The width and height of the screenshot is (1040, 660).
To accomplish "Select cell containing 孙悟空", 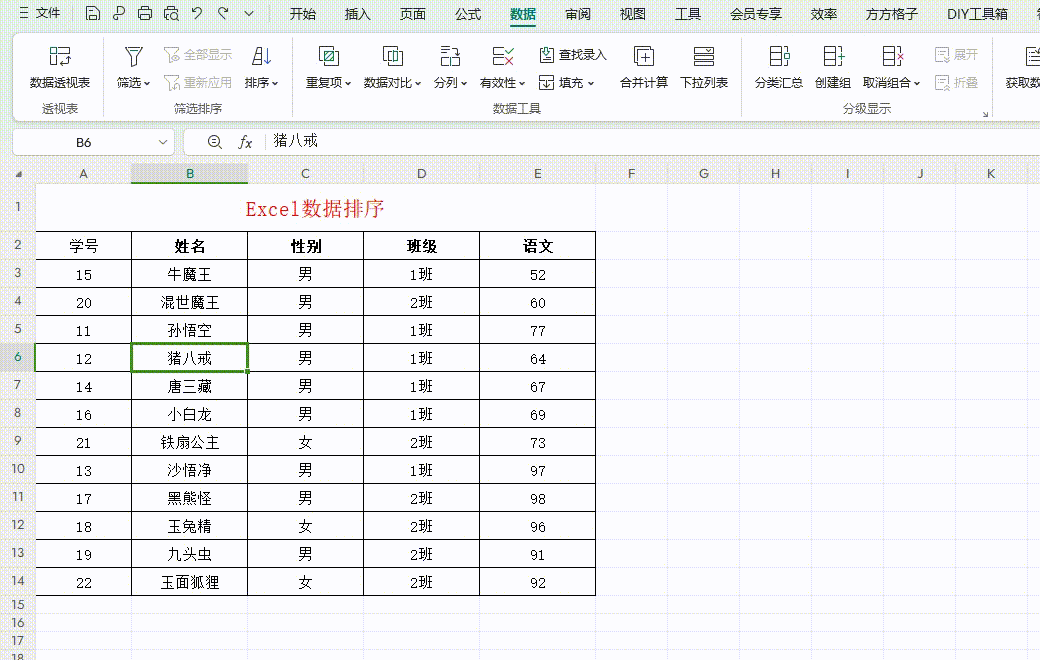I will coord(190,330).
